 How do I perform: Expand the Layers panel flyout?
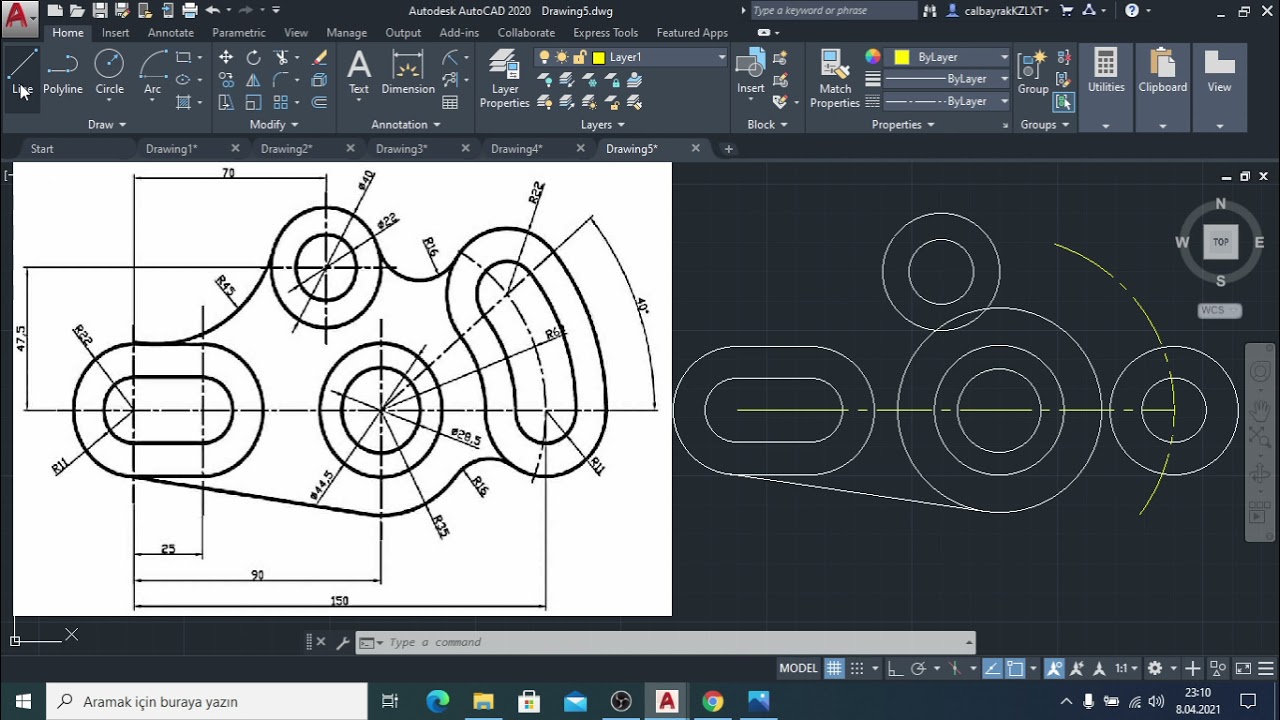(603, 125)
